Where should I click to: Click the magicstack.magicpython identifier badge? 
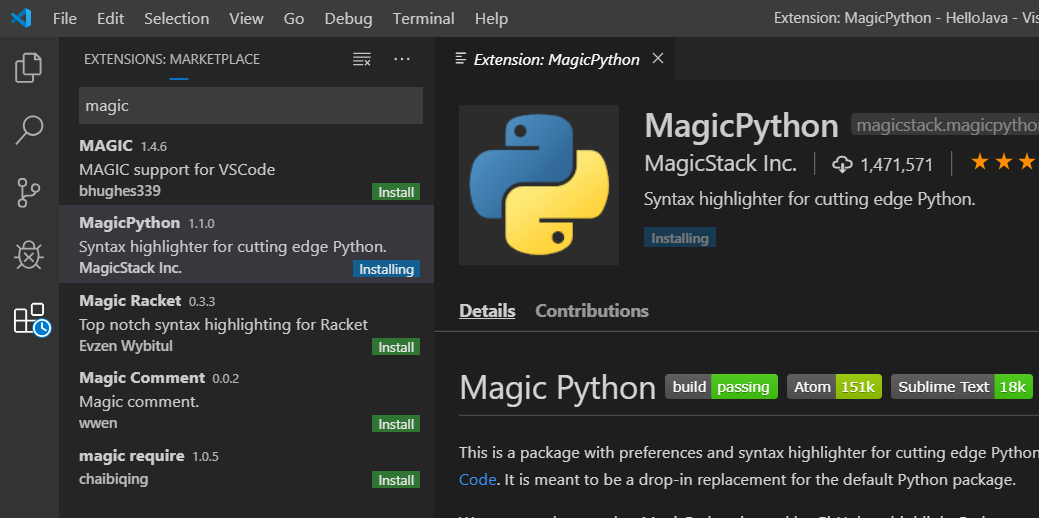click(x=945, y=125)
